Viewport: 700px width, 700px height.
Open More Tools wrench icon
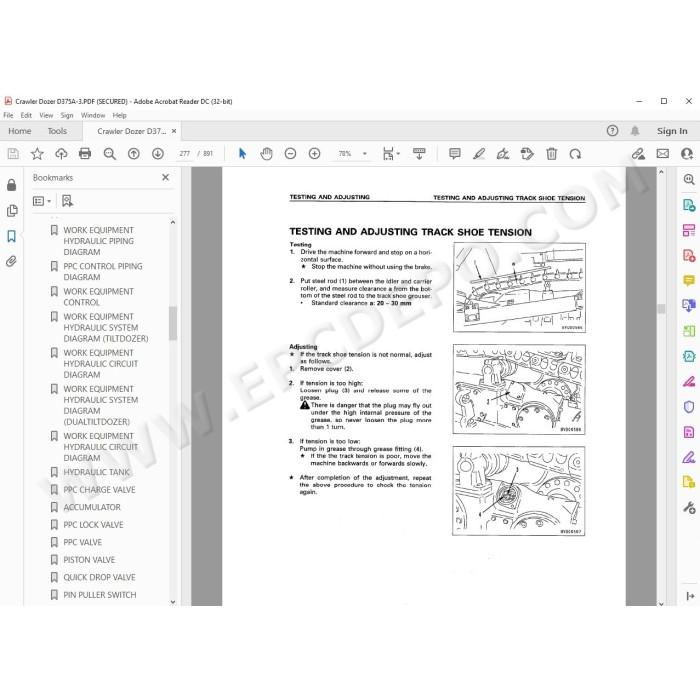pos(689,508)
